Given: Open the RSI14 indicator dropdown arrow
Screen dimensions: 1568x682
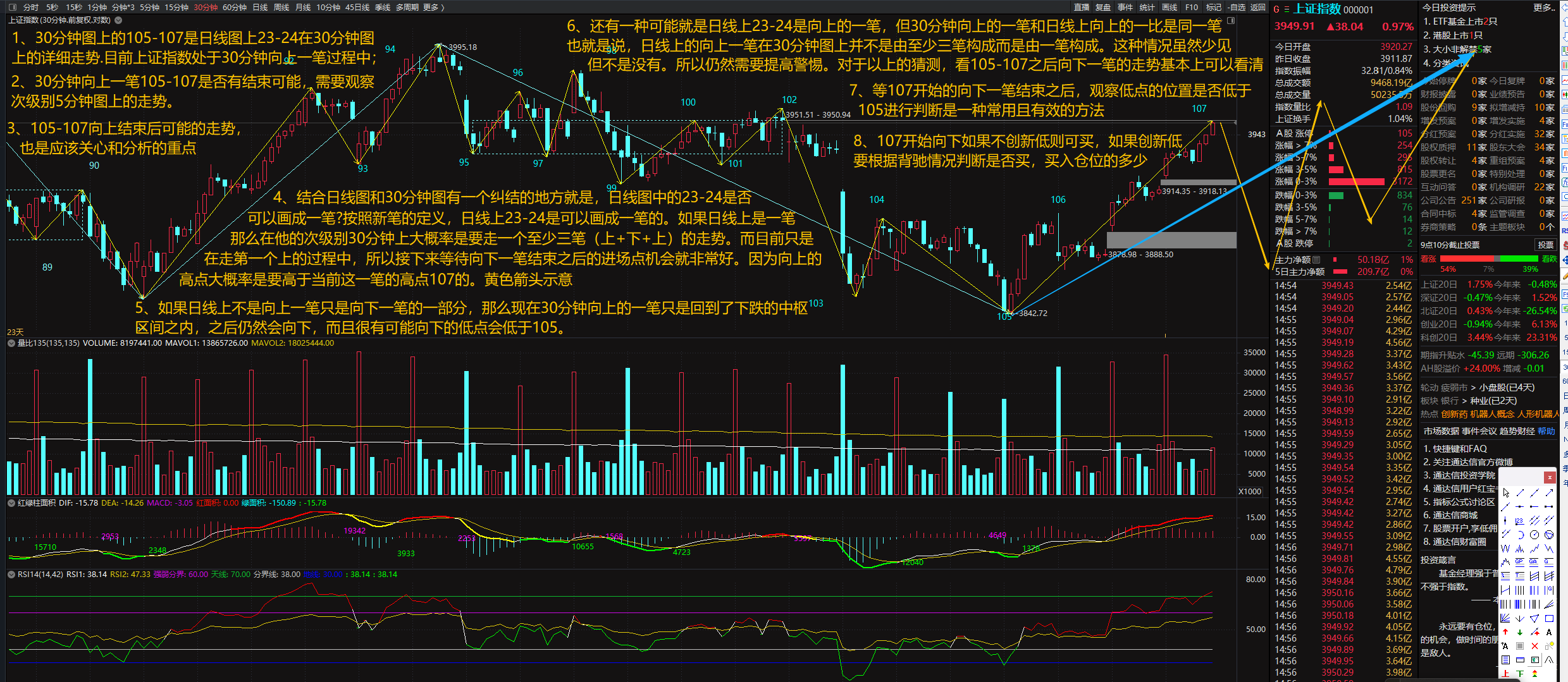Looking at the screenshot, I should coord(11,575).
